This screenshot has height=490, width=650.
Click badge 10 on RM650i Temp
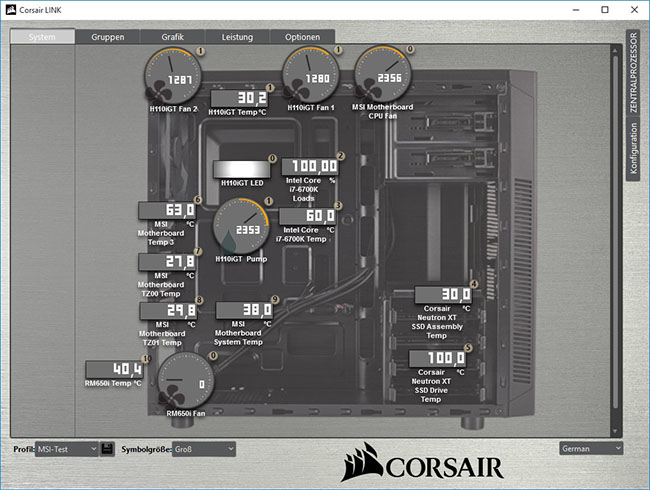pos(146,358)
